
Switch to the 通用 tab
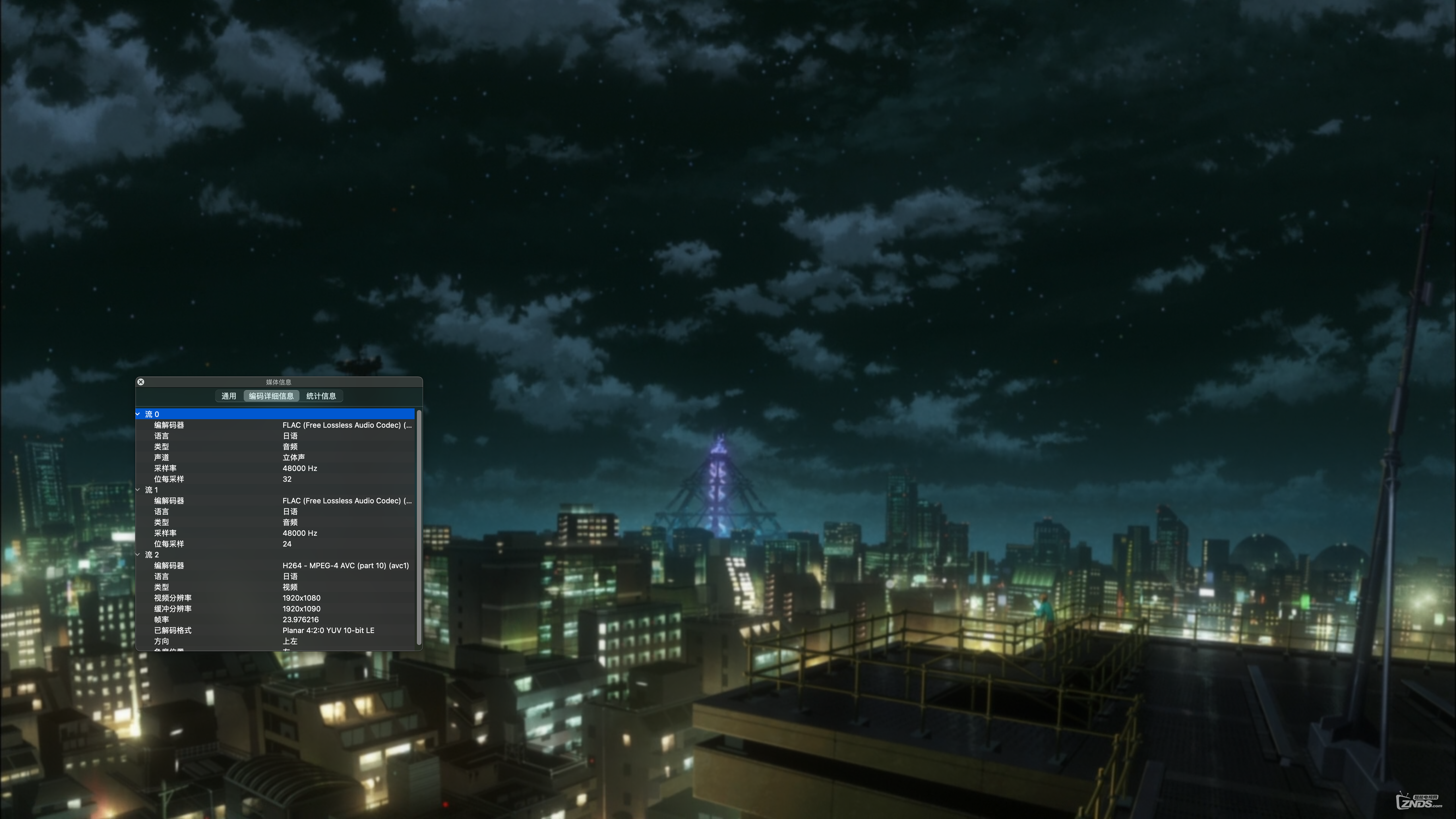(x=229, y=396)
